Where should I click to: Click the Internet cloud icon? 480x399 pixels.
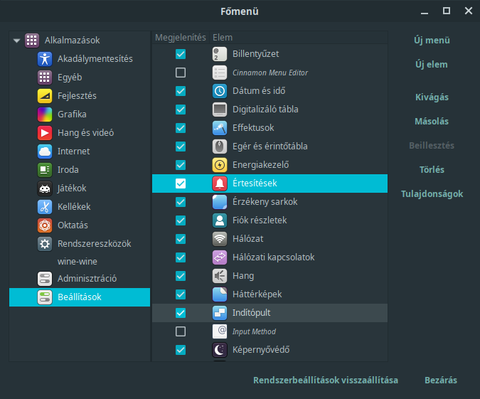pyautogui.click(x=45, y=151)
